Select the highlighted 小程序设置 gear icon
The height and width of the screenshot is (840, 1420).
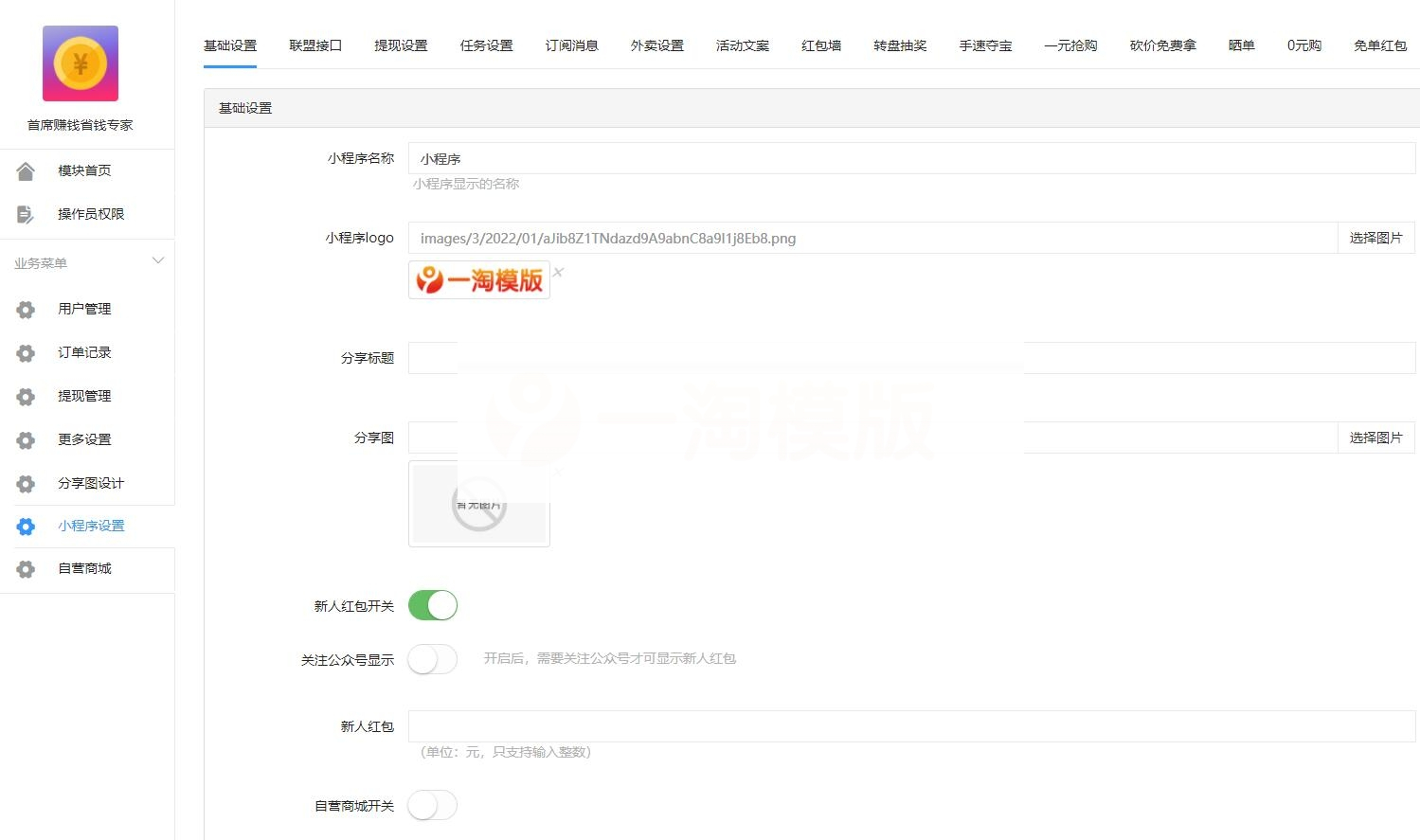[x=26, y=527]
